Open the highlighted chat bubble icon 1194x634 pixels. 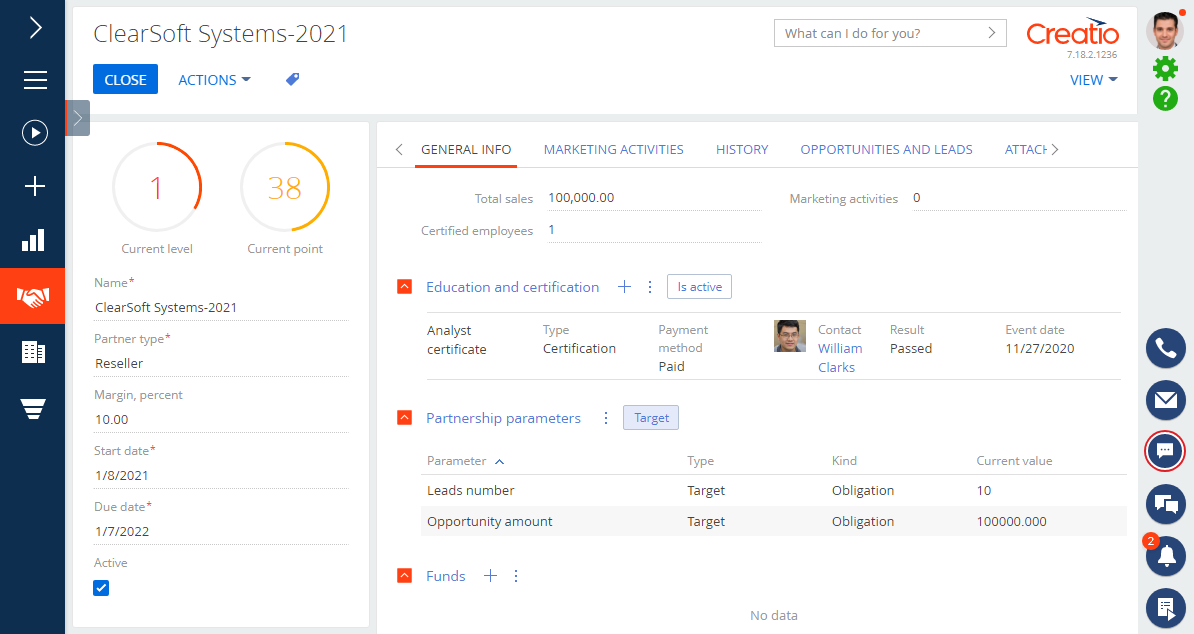pos(1165,451)
